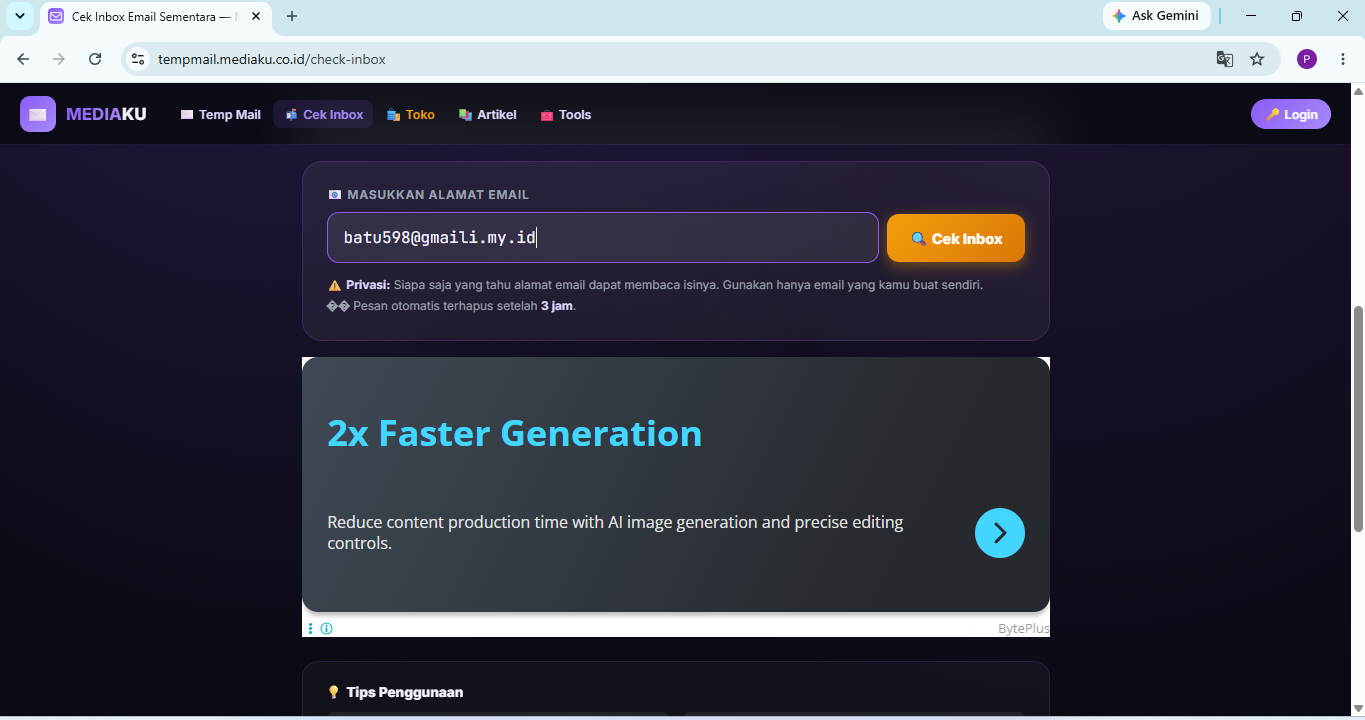The image size is (1365, 720).
Task: Open the Chrome profile avatar
Action: tap(1307, 59)
